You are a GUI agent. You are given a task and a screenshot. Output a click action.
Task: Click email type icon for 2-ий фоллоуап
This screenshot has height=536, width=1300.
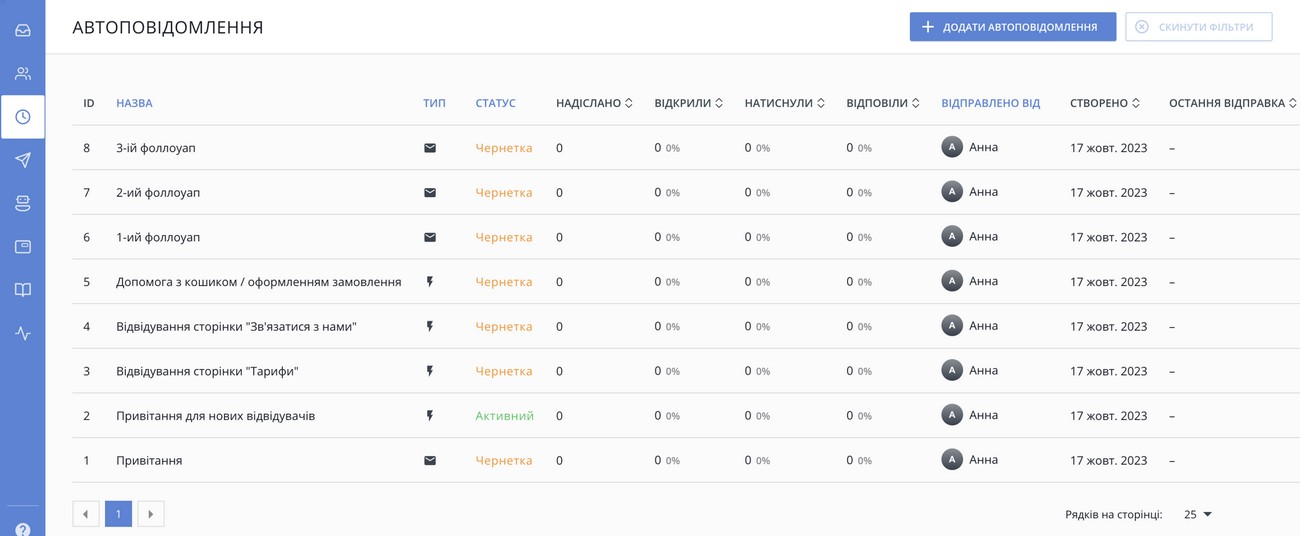tap(430, 192)
